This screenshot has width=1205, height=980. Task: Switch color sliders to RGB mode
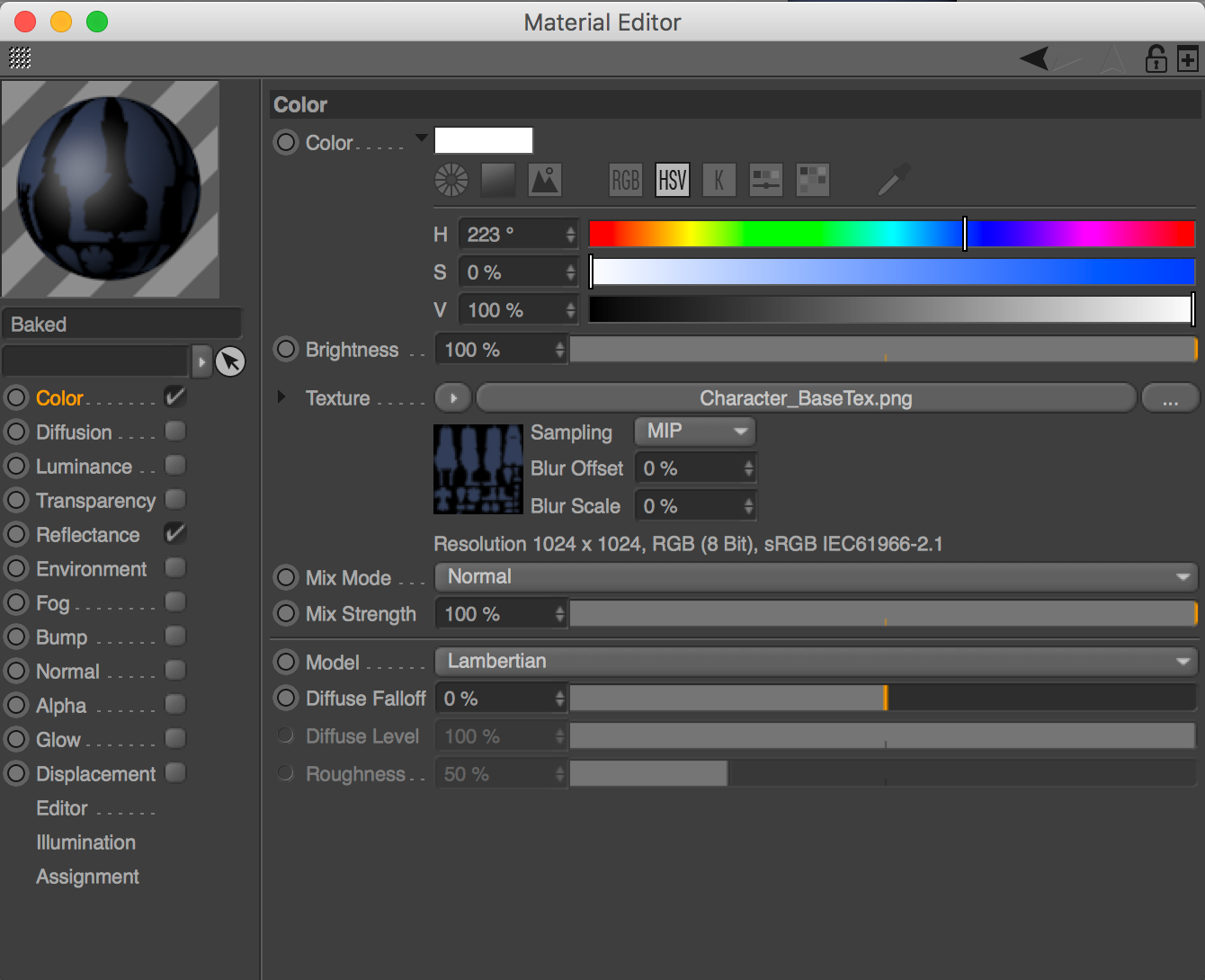pos(626,180)
